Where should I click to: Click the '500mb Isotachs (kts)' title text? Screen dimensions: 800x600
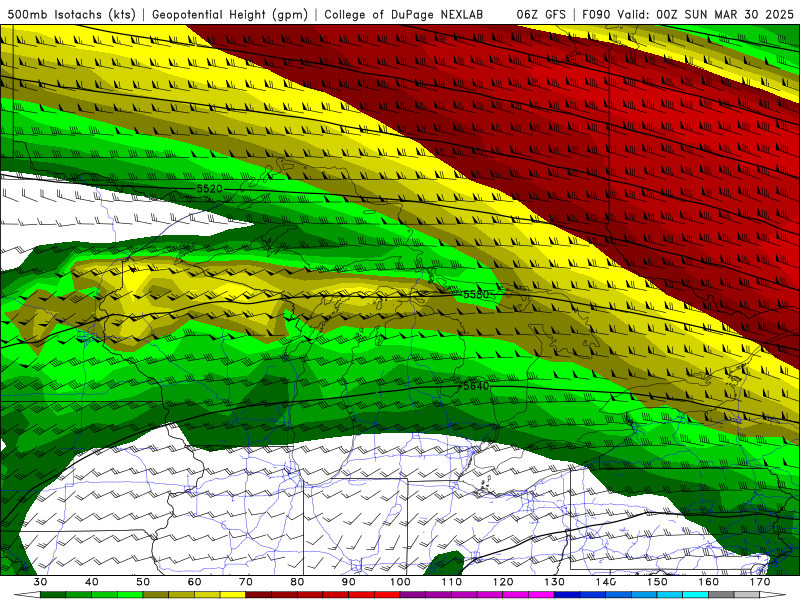[71, 14]
